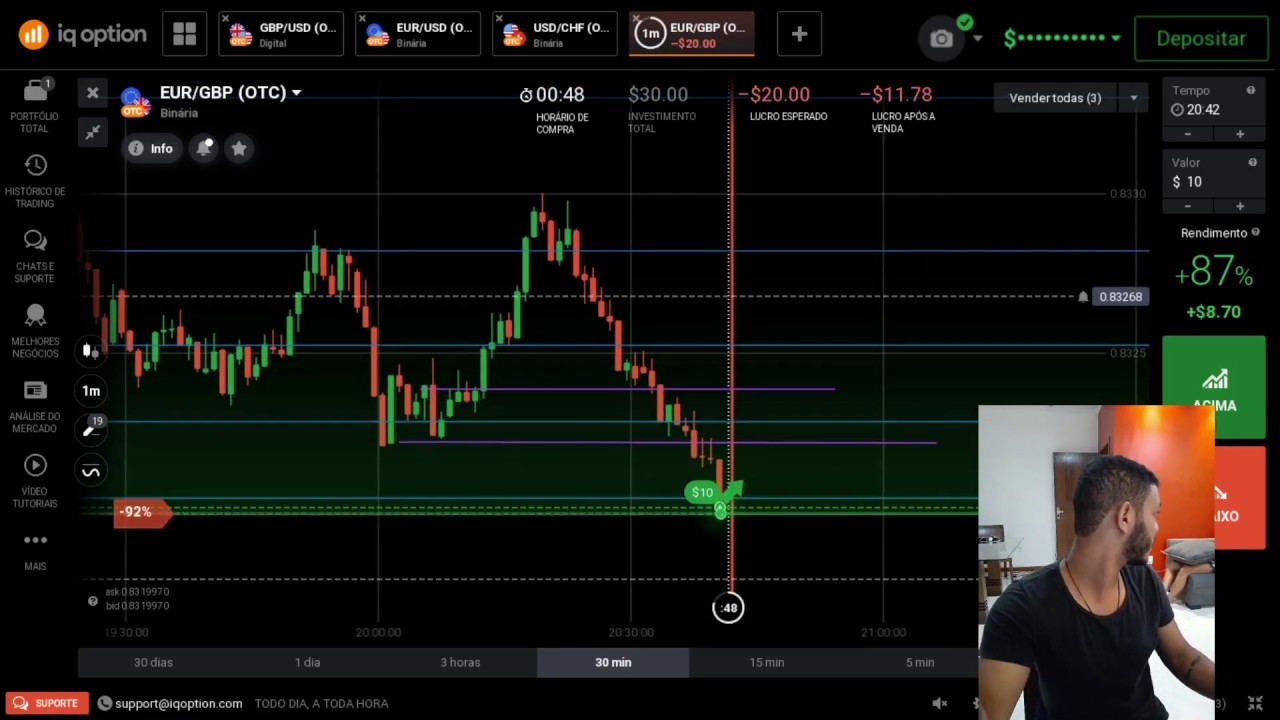This screenshot has width=1280, height=720.
Task: Click the iq option logo
Action: [x=82, y=35]
